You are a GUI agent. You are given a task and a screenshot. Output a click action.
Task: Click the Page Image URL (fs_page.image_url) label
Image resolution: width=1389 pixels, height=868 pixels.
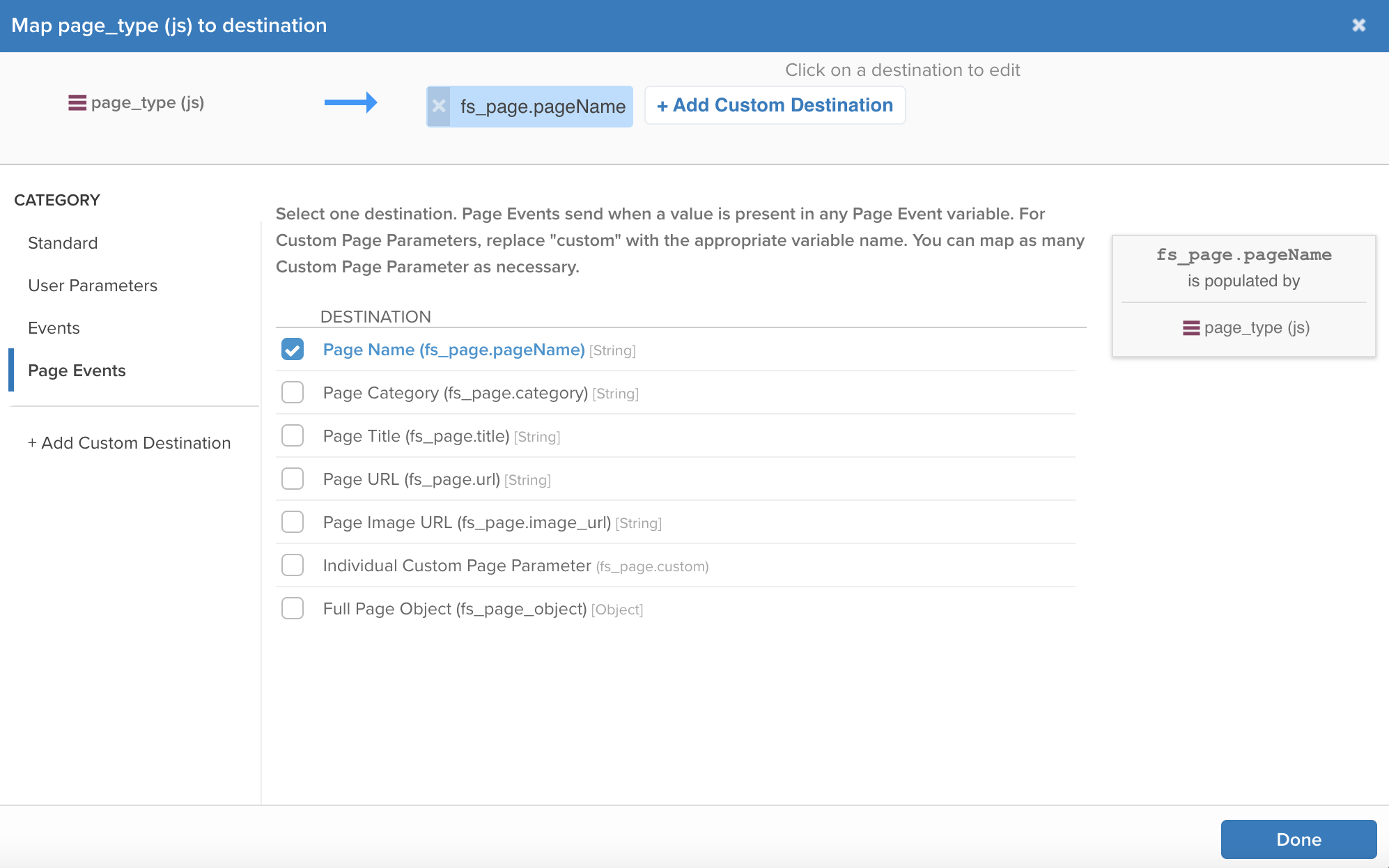pyautogui.click(x=467, y=522)
